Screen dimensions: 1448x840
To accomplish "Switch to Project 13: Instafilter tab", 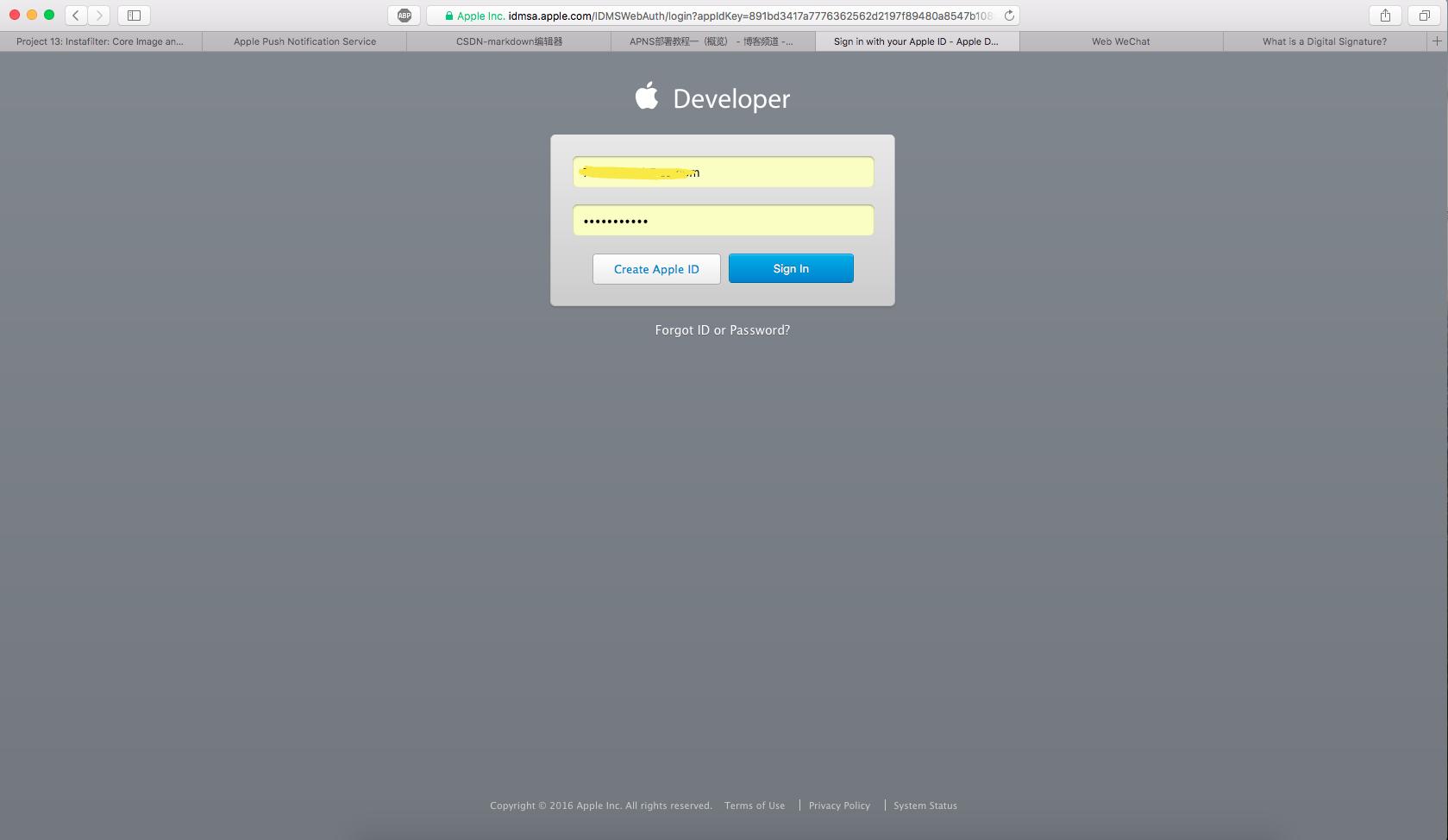I will [101, 41].
